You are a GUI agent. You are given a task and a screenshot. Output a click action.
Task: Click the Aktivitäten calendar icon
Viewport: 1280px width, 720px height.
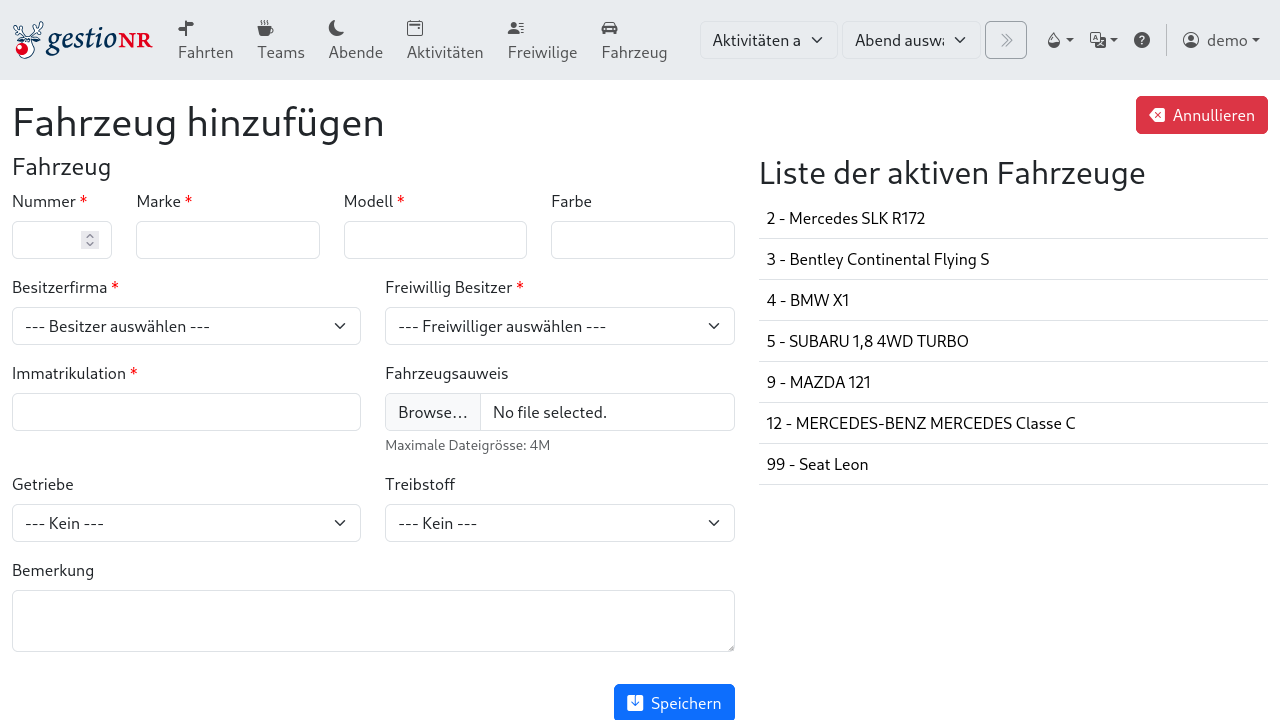click(x=415, y=28)
